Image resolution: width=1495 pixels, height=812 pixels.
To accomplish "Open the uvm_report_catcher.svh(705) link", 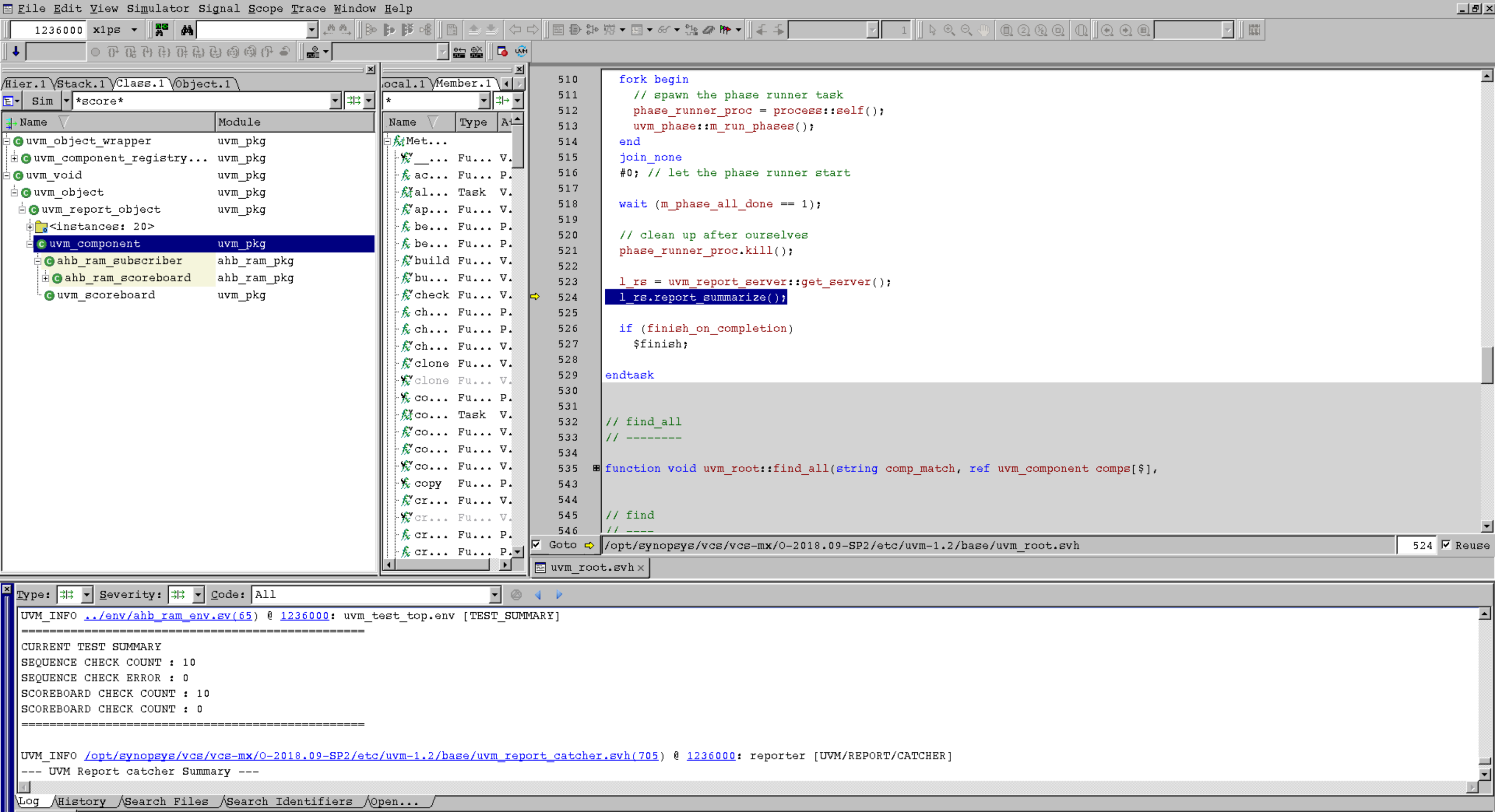I will coord(372,756).
